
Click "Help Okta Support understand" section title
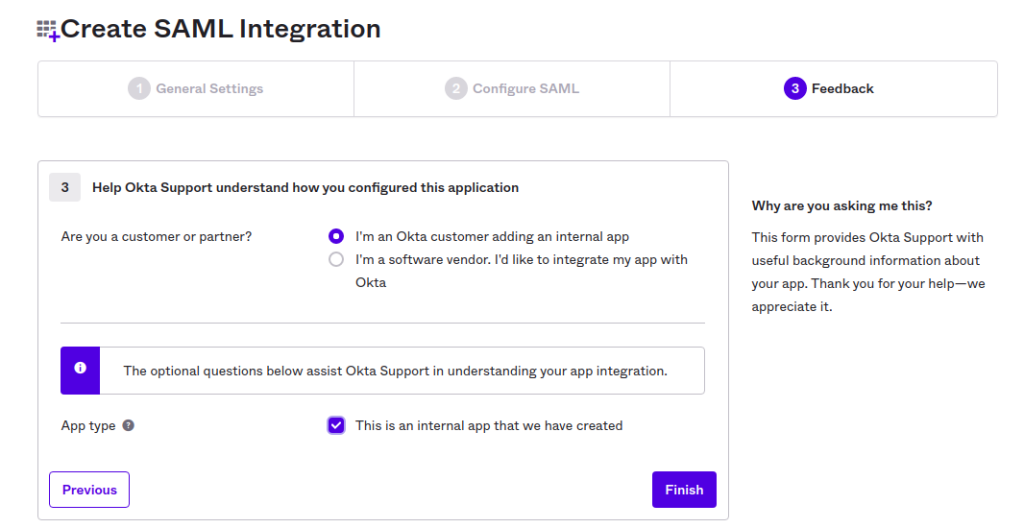[306, 188]
